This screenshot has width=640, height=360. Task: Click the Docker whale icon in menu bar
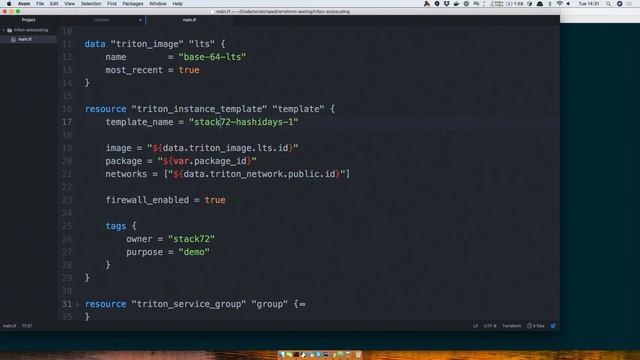point(456,4)
